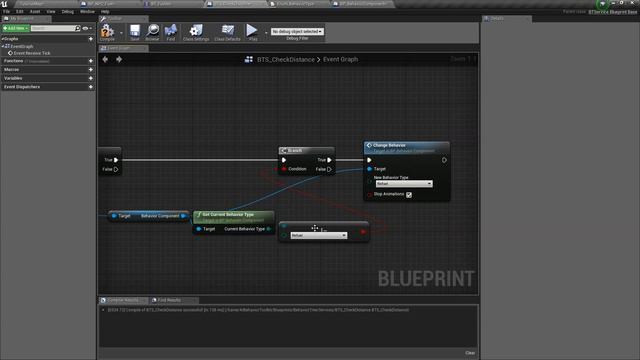Image resolution: width=640 pixels, height=360 pixels.
Task: Open the debug object filter dropdown
Action: pos(297,31)
